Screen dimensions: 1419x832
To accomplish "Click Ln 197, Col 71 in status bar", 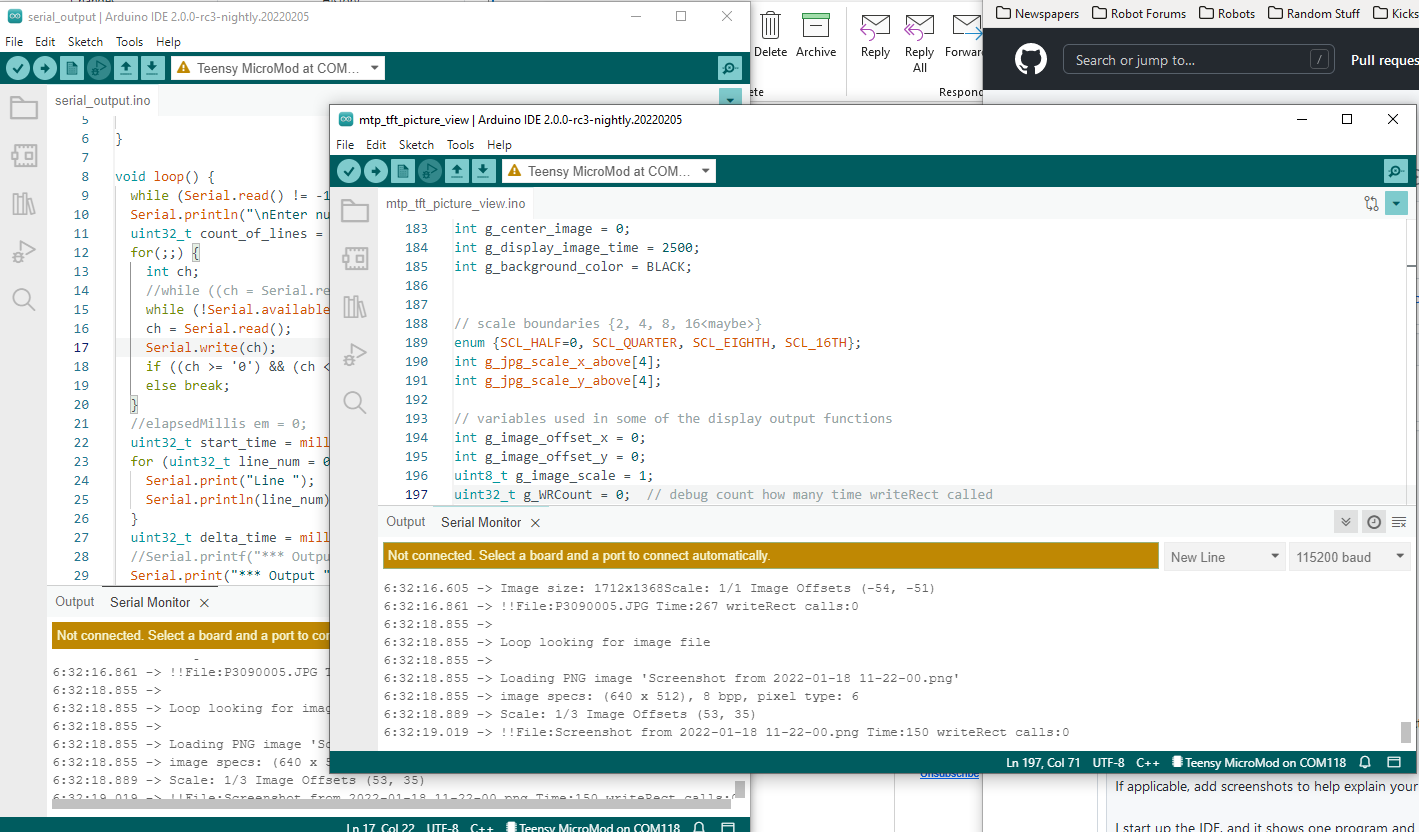I will 1043,763.
